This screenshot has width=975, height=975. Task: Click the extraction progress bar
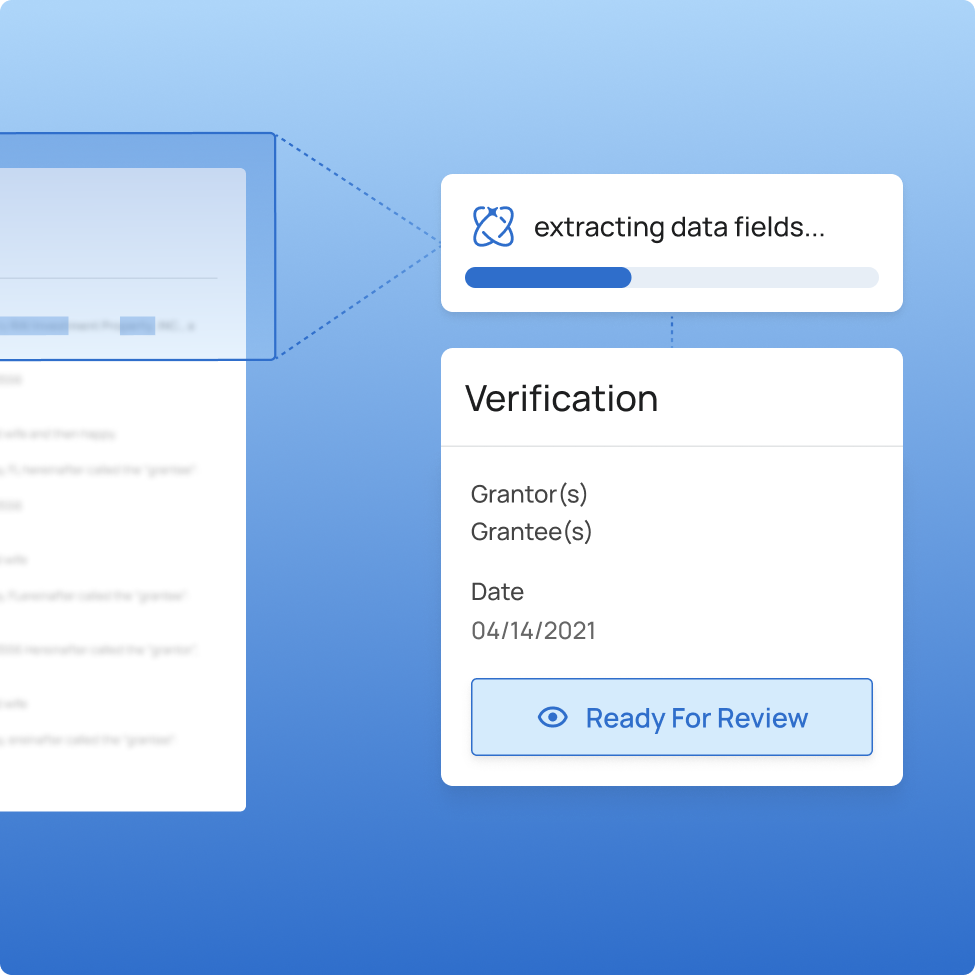pos(672,277)
